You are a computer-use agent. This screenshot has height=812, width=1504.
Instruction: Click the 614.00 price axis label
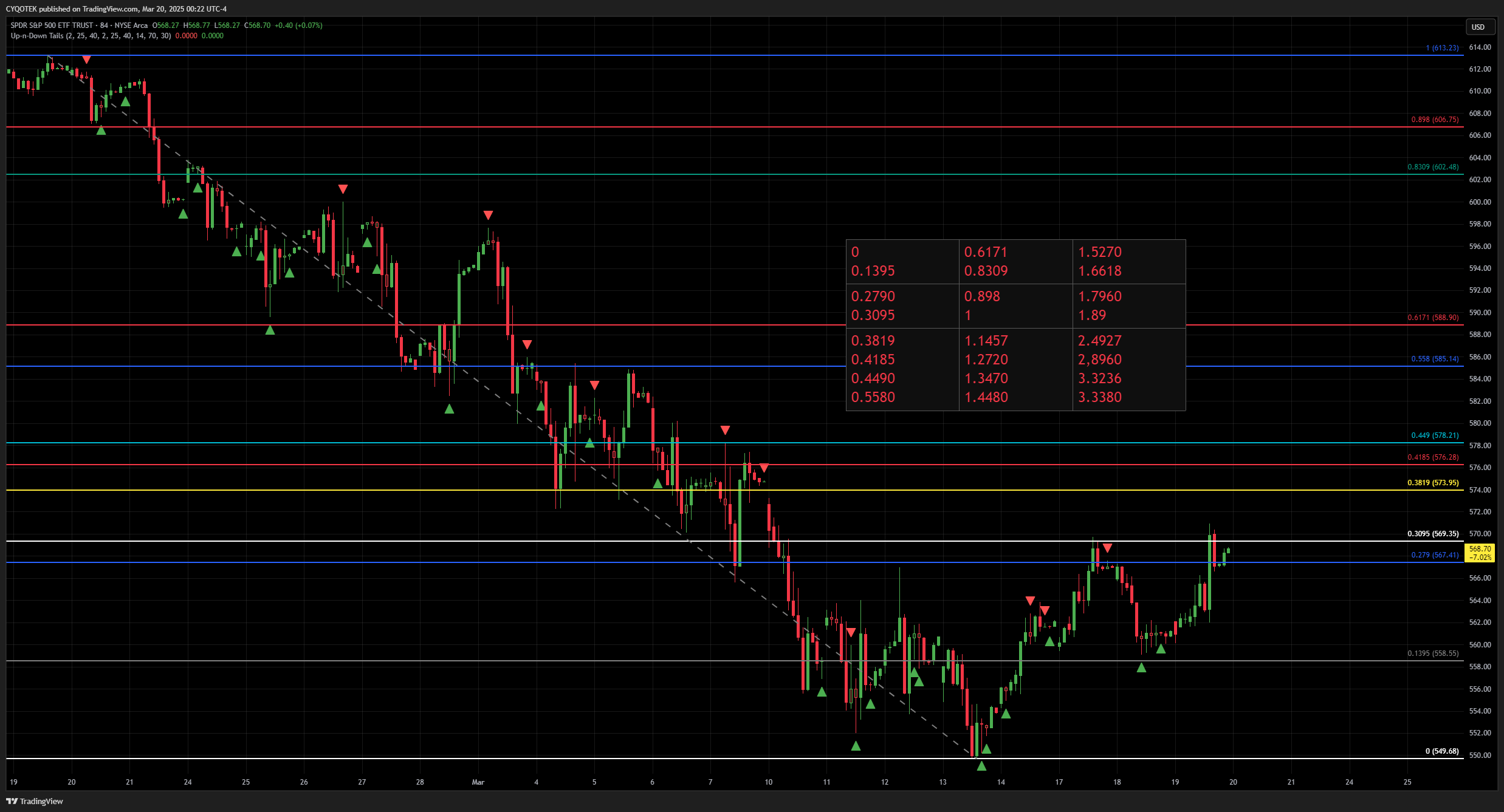click(1480, 47)
